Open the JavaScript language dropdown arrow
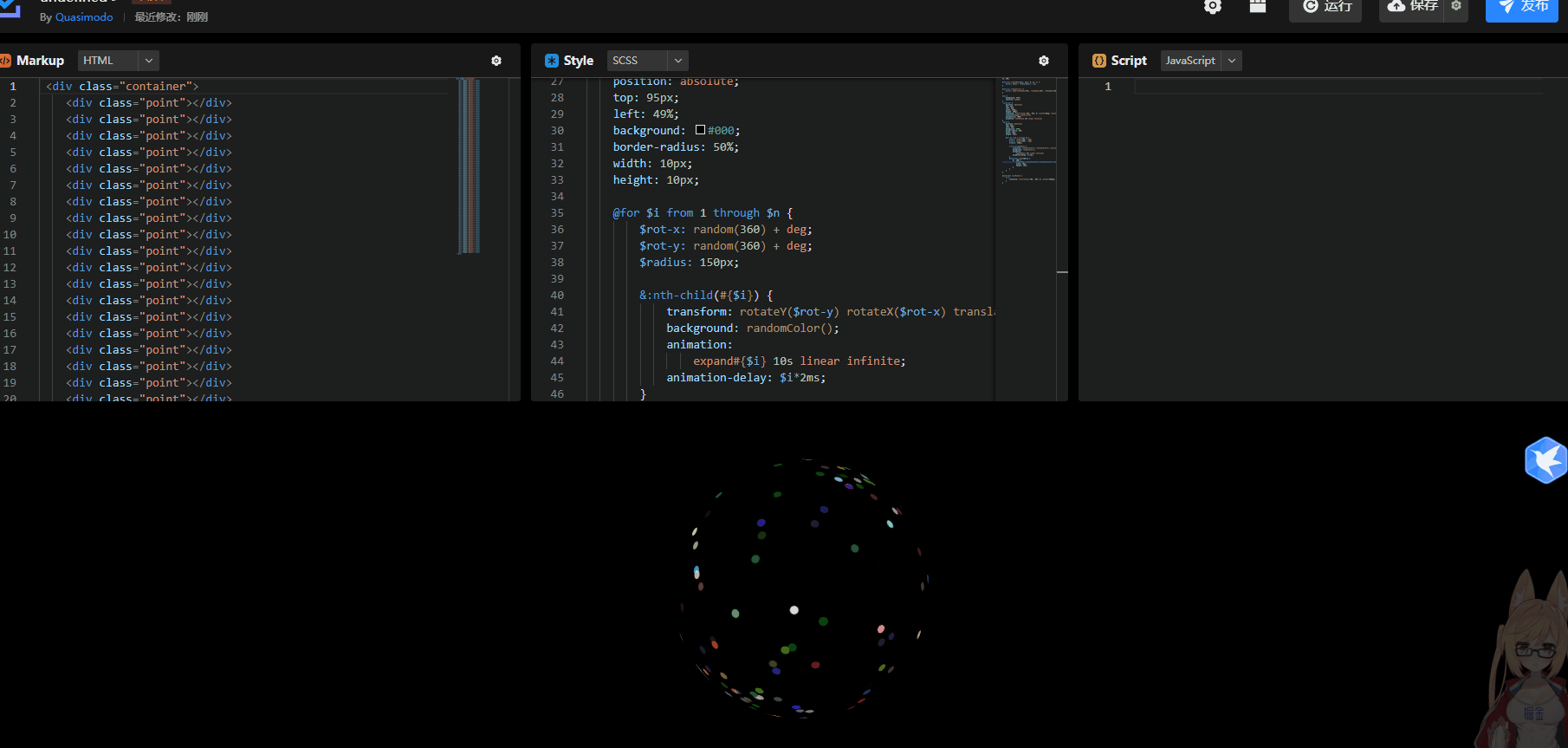This screenshot has width=1568, height=748. coord(1232,61)
